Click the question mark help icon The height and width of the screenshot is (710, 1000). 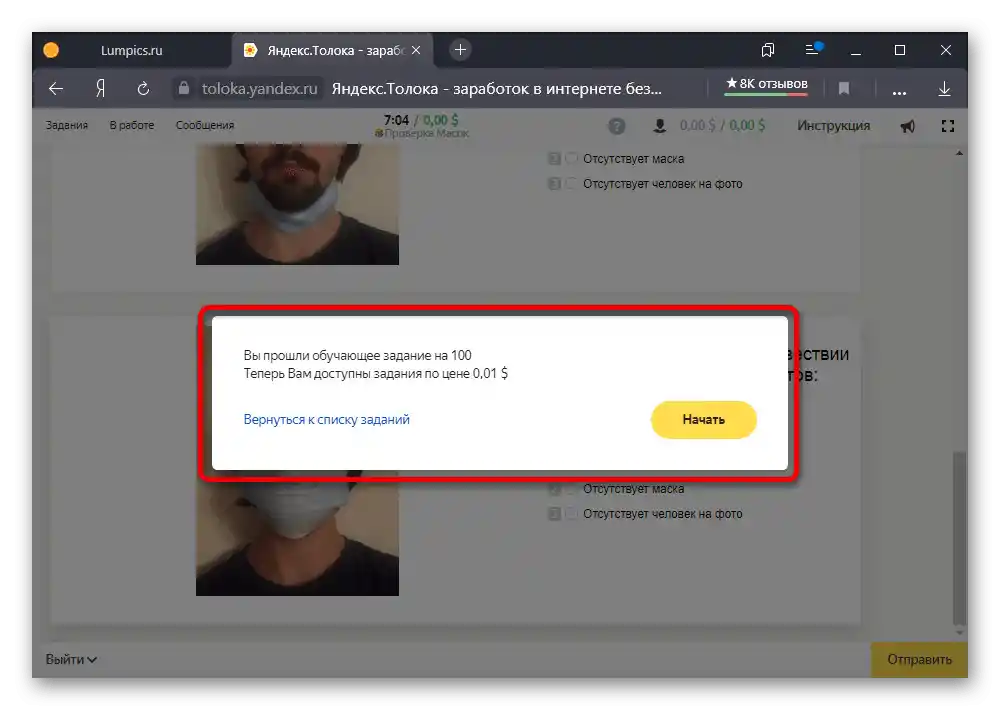pyautogui.click(x=617, y=126)
